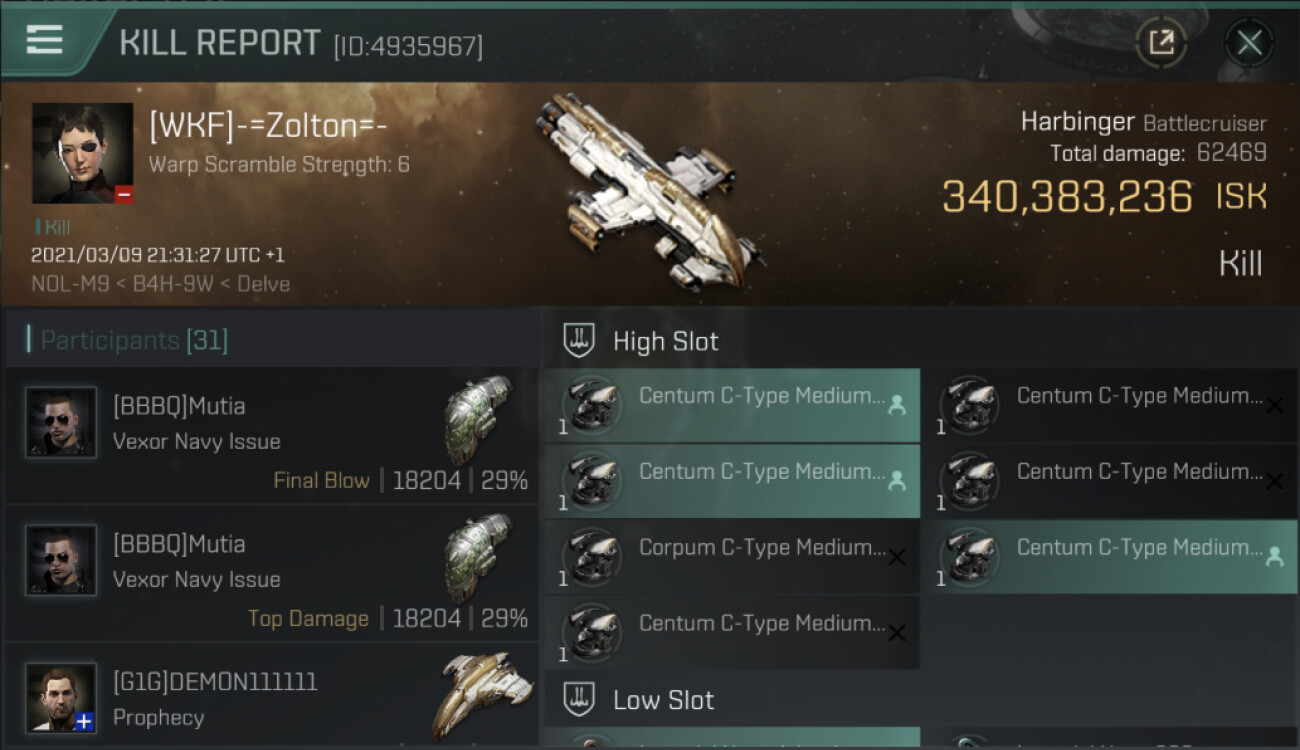Click the KILL REPORT title
Viewport: 1300px width, 750px height.
pyautogui.click(x=219, y=44)
